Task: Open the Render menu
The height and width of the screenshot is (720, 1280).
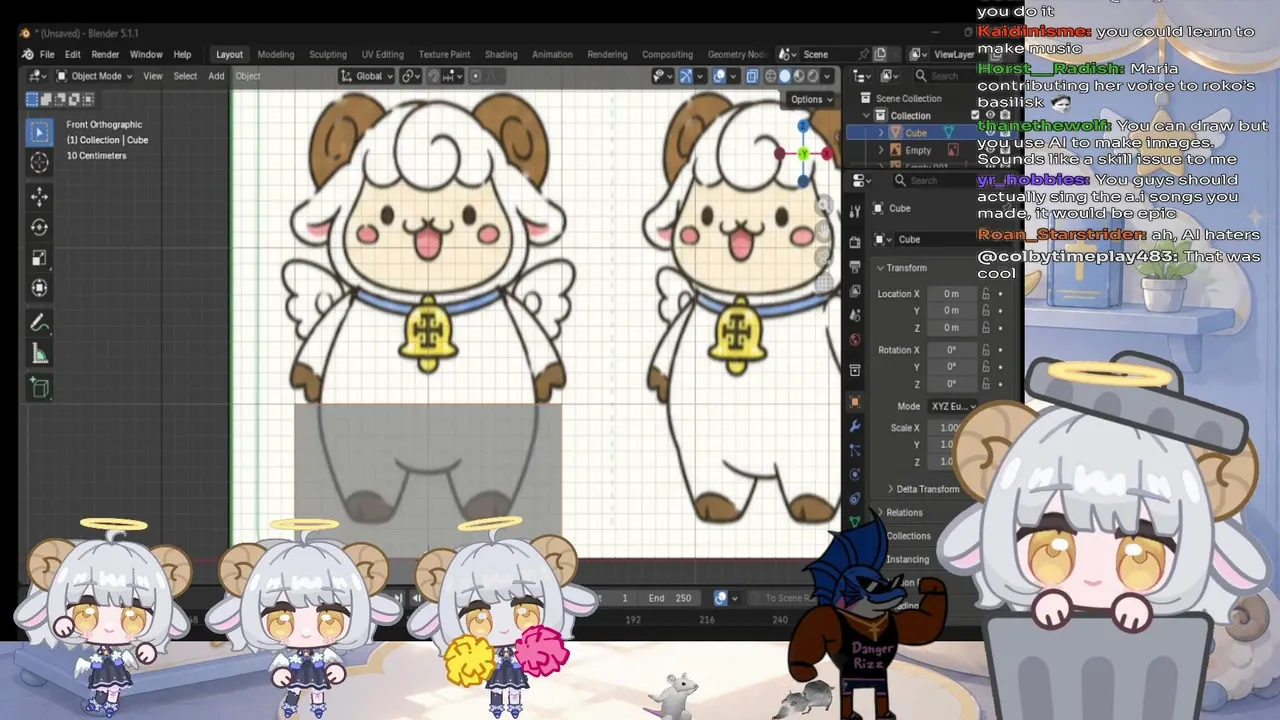Action: tap(105, 54)
